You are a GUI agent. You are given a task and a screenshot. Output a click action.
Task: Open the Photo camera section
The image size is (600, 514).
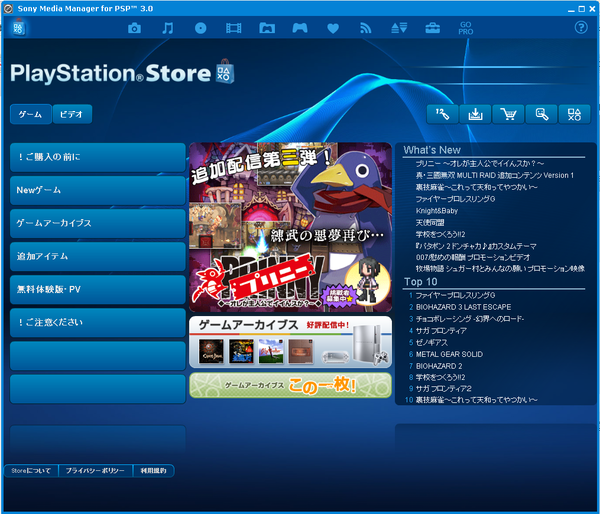click(134, 28)
